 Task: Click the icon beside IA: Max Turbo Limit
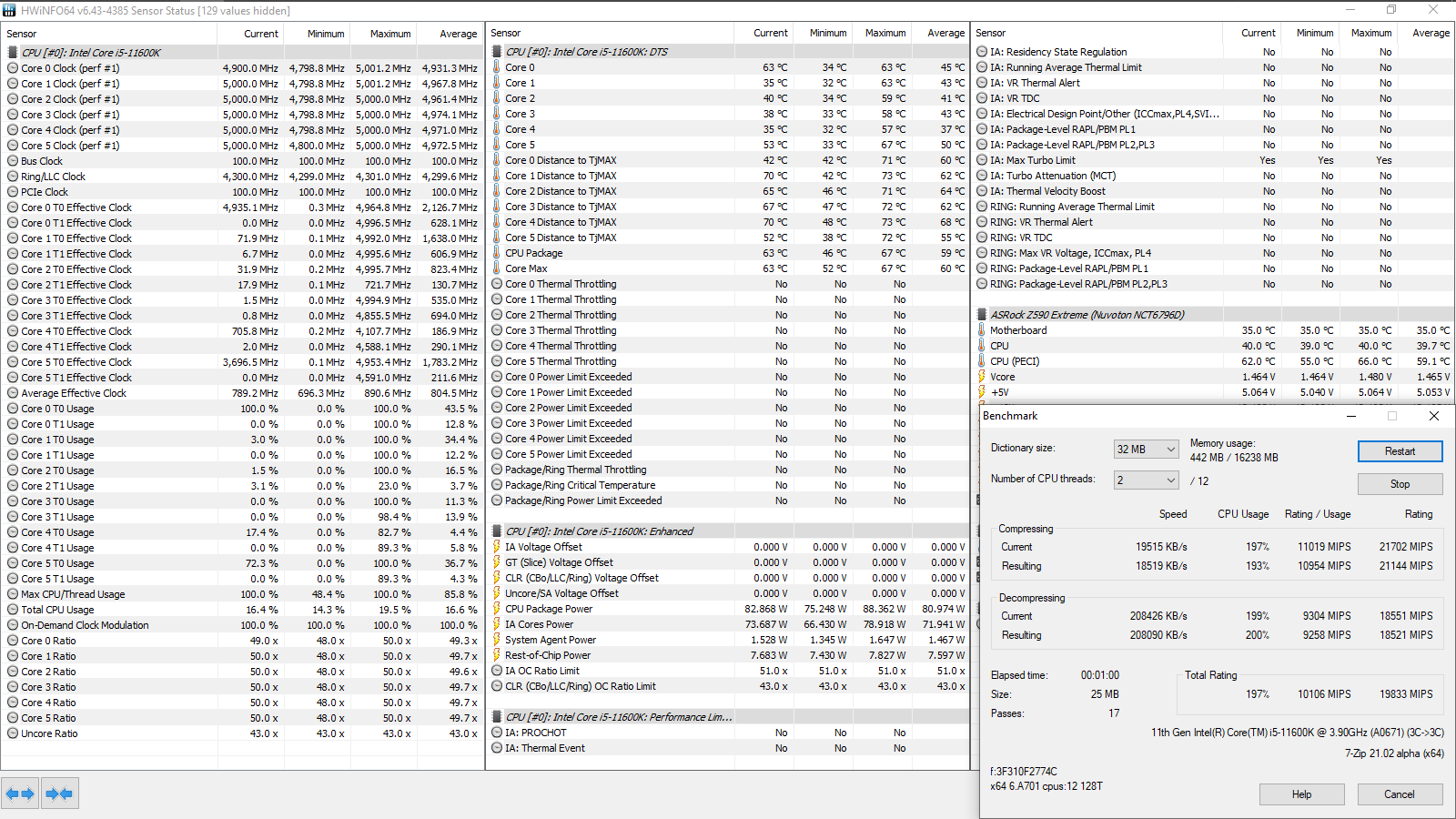point(982,160)
